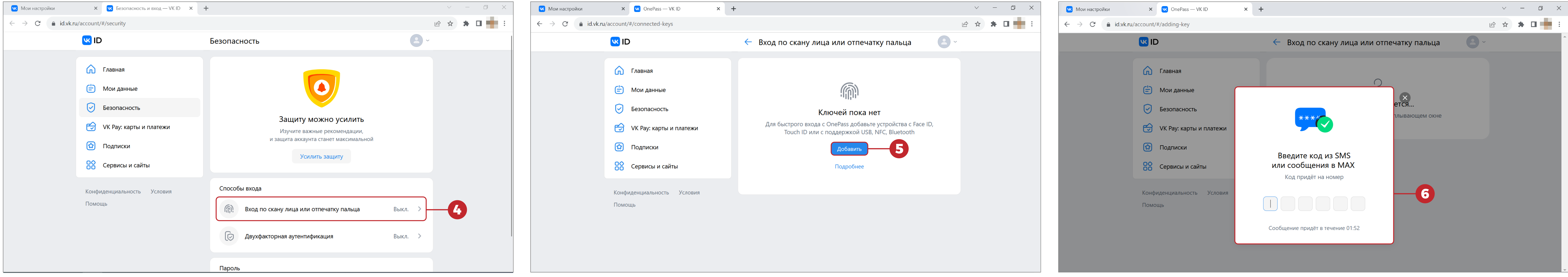Go back using the arrow on the connected-keys page

pos(747,42)
